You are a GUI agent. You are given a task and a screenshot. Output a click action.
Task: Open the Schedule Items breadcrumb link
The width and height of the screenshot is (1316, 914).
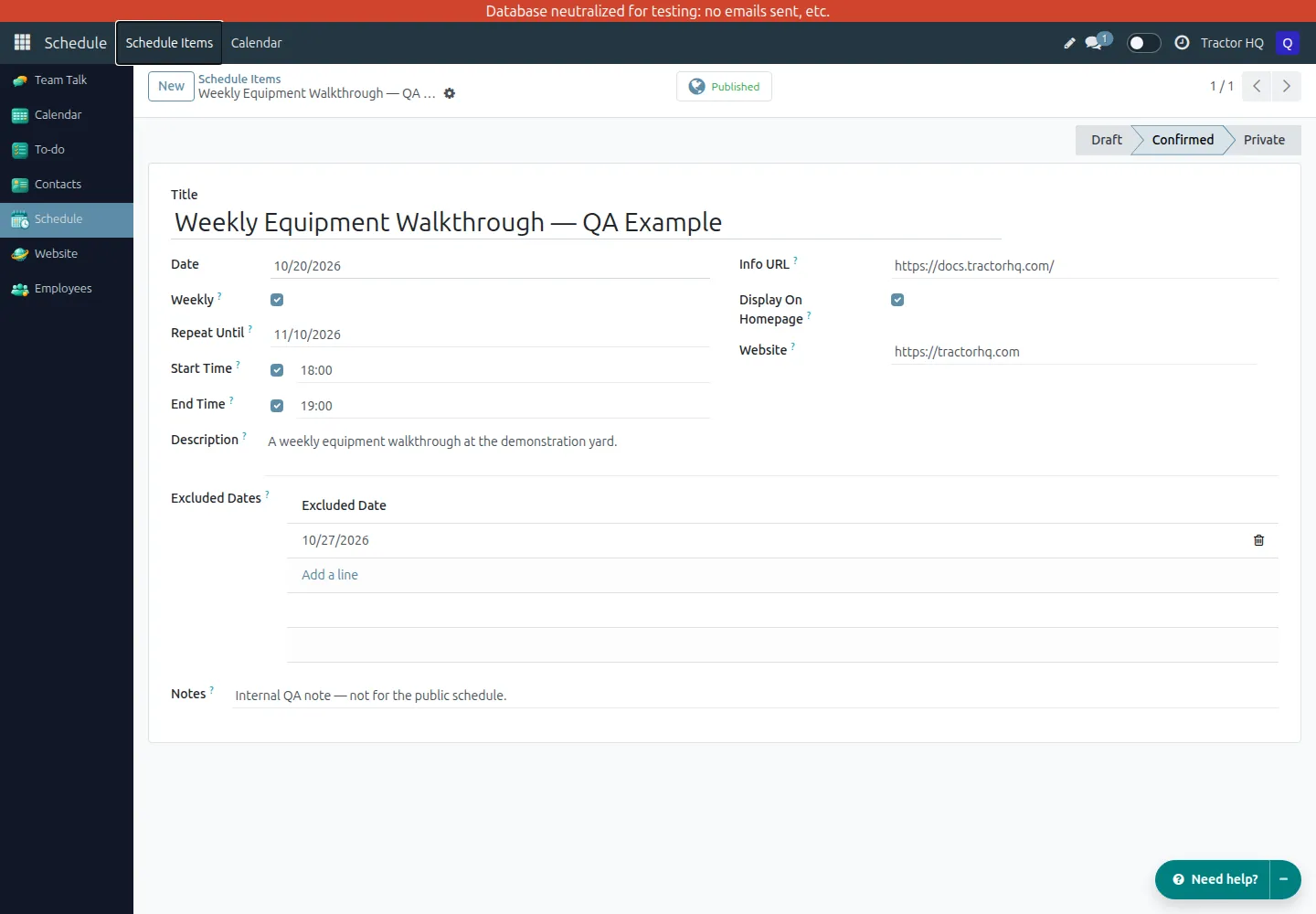point(239,79)
